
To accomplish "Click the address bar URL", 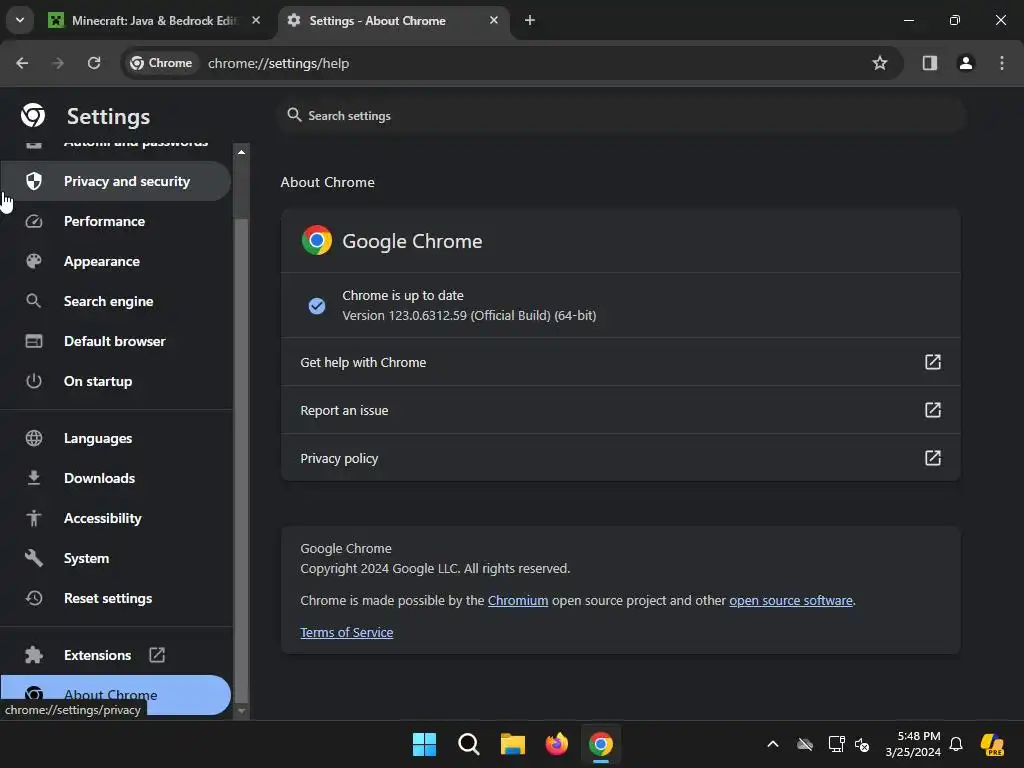I will pos(278,63).
